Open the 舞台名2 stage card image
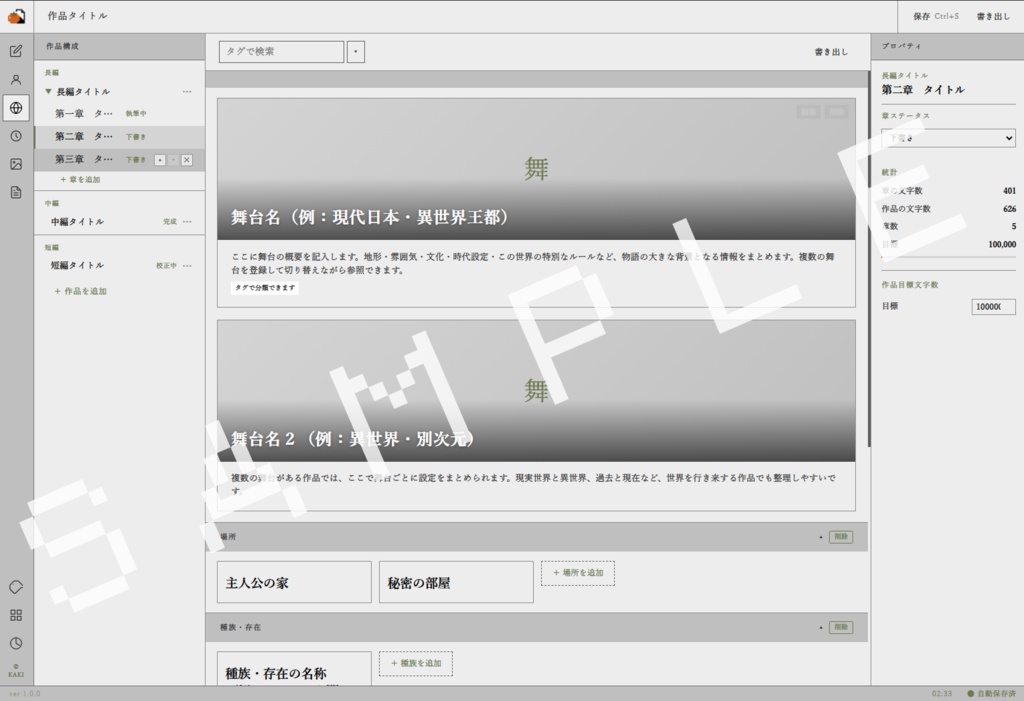Image resolution: width=1024 pixels, height=701 pixels. (x=536, y=391)
